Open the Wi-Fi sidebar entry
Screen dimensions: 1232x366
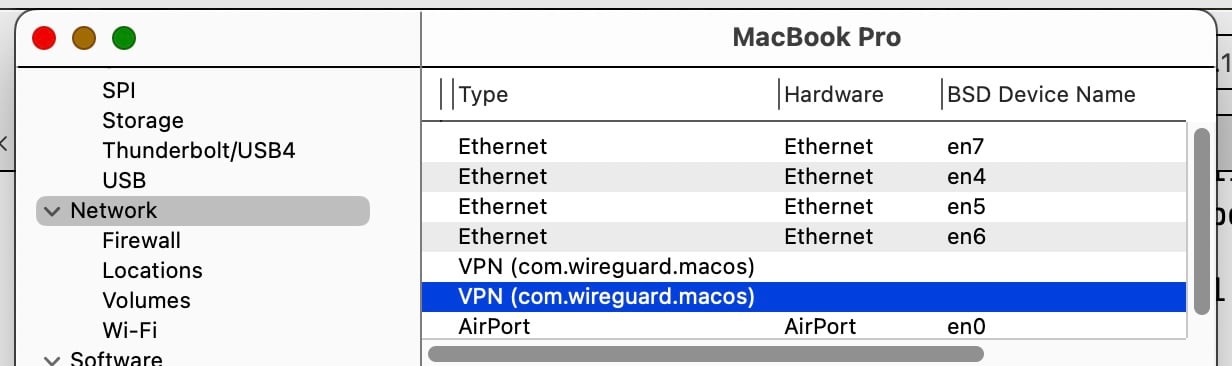pos(129,330)
